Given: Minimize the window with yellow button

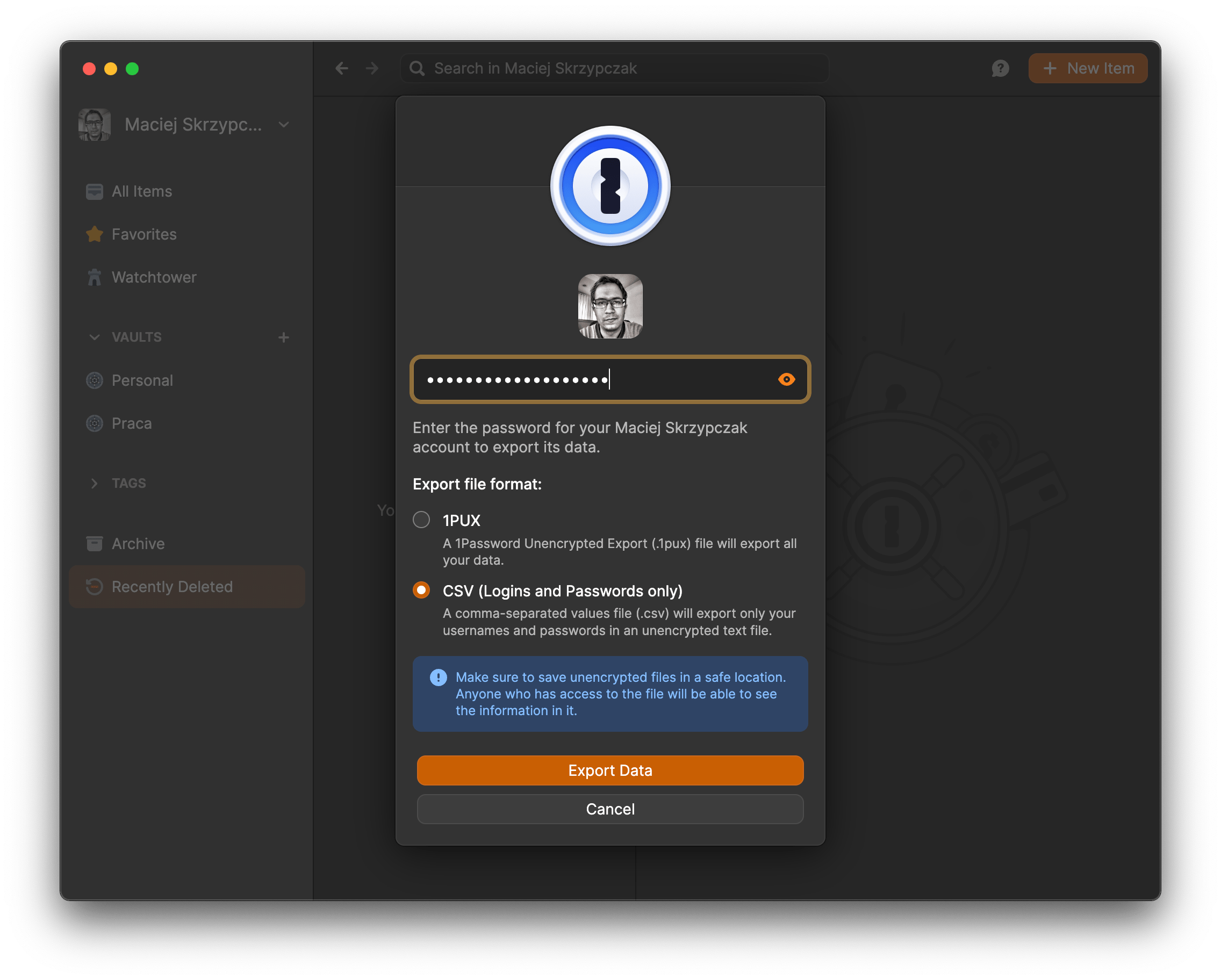Looking at the screenshot, I should [x=110, y=69].
